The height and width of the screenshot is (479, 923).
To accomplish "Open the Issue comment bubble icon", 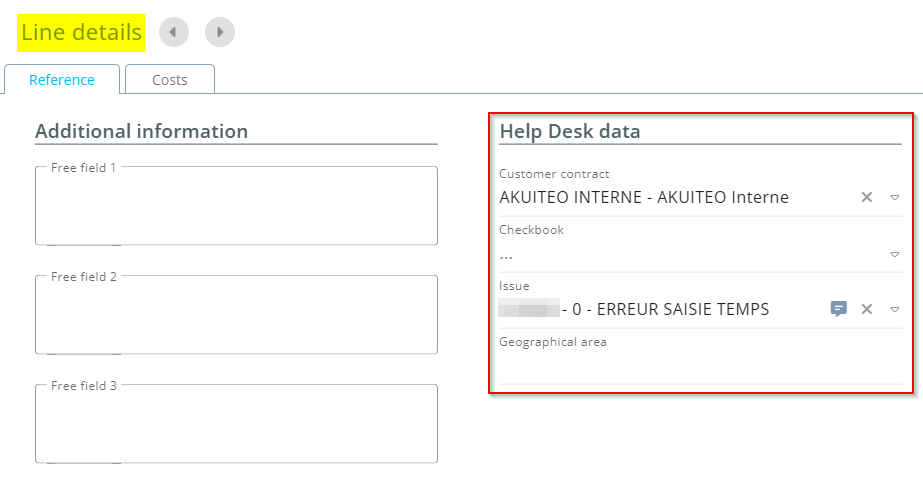I will click(839, 309).
